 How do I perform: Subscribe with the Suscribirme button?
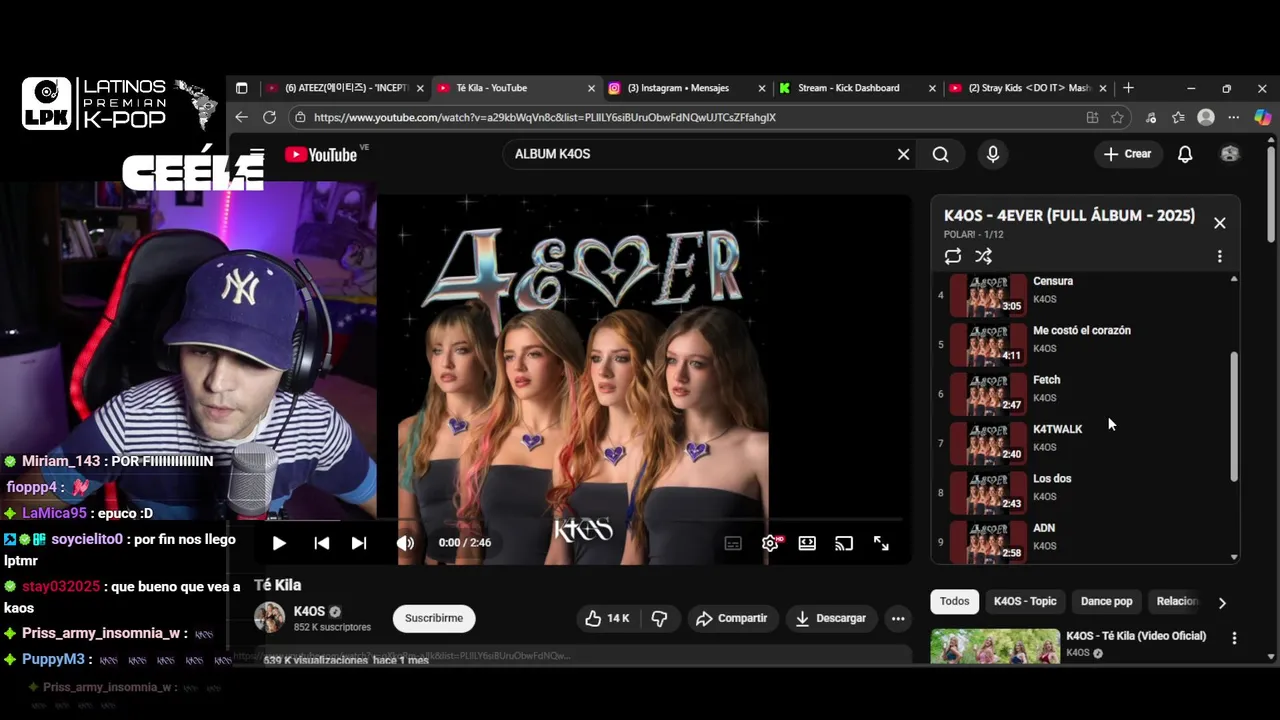[433, 618]
